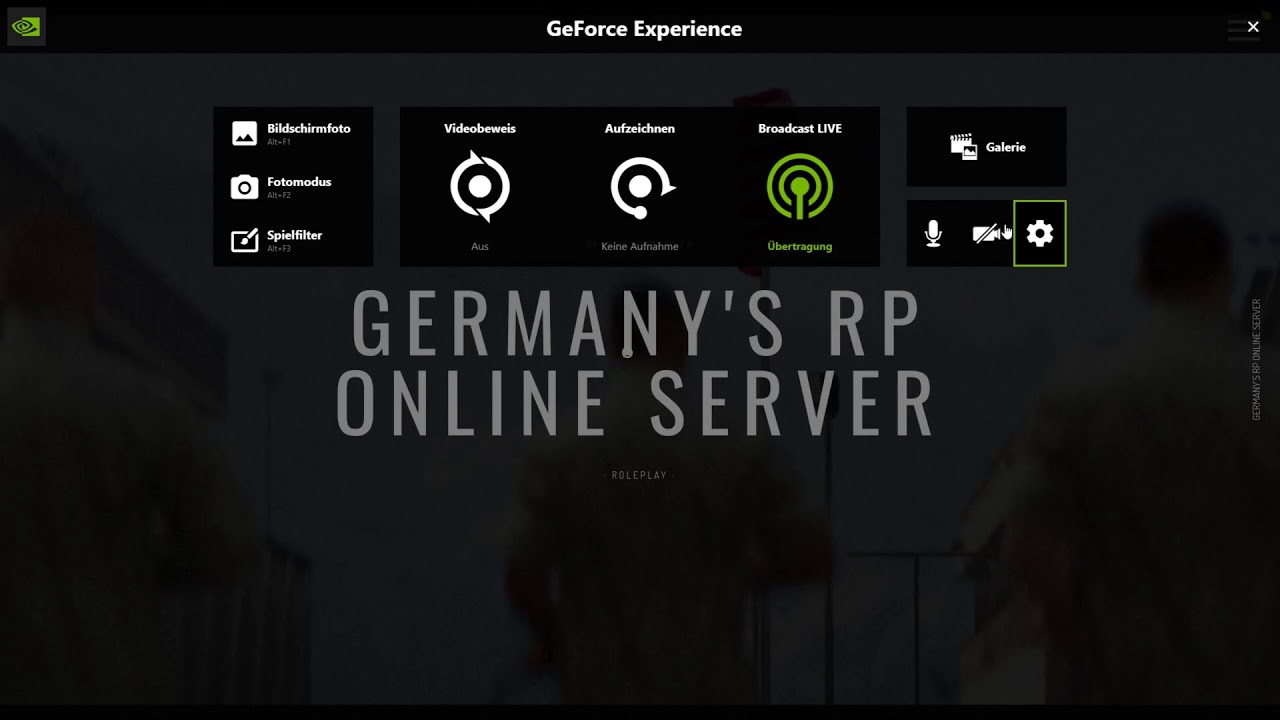Click the Alt+F3 shortcut hint
Image resolution: width=1280 pixels, height=720 pixels.
point(279,248)
